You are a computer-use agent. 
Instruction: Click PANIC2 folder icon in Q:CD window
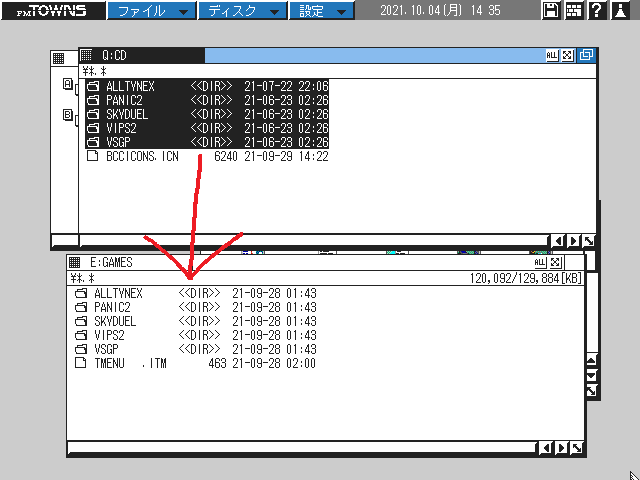(x=93, y=100)
